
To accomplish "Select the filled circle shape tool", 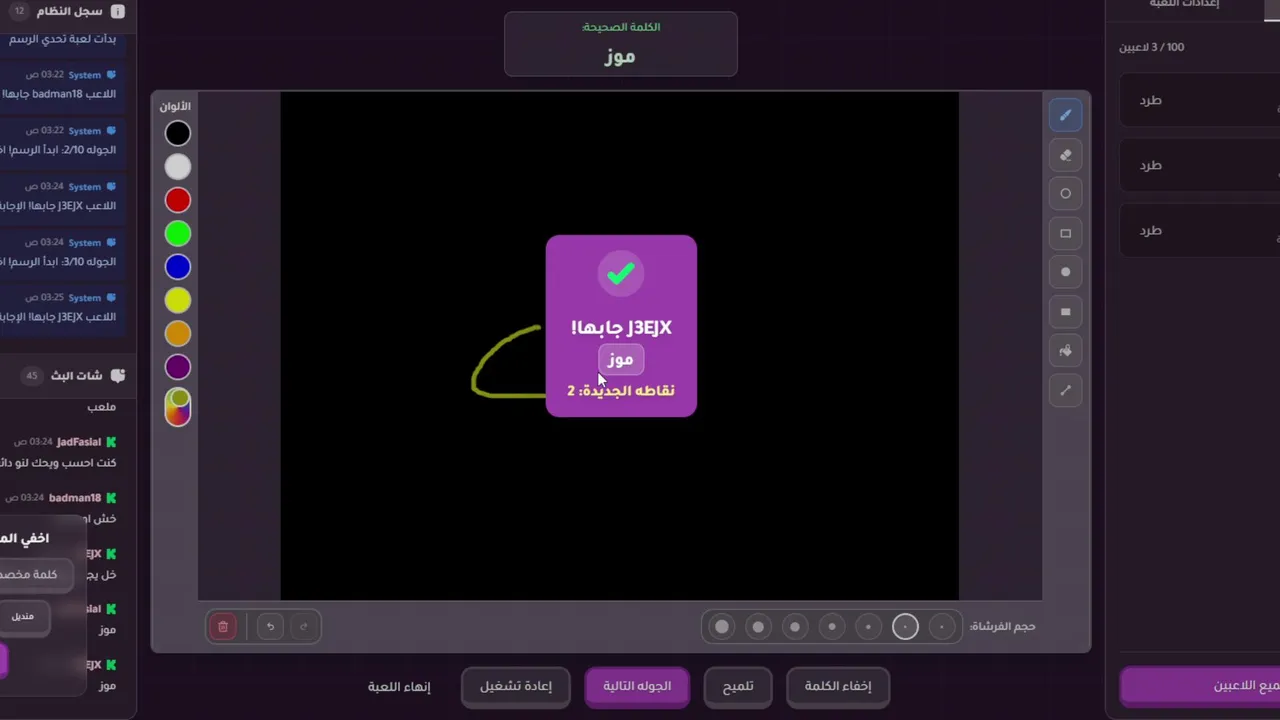I will tap(1065, 272).
